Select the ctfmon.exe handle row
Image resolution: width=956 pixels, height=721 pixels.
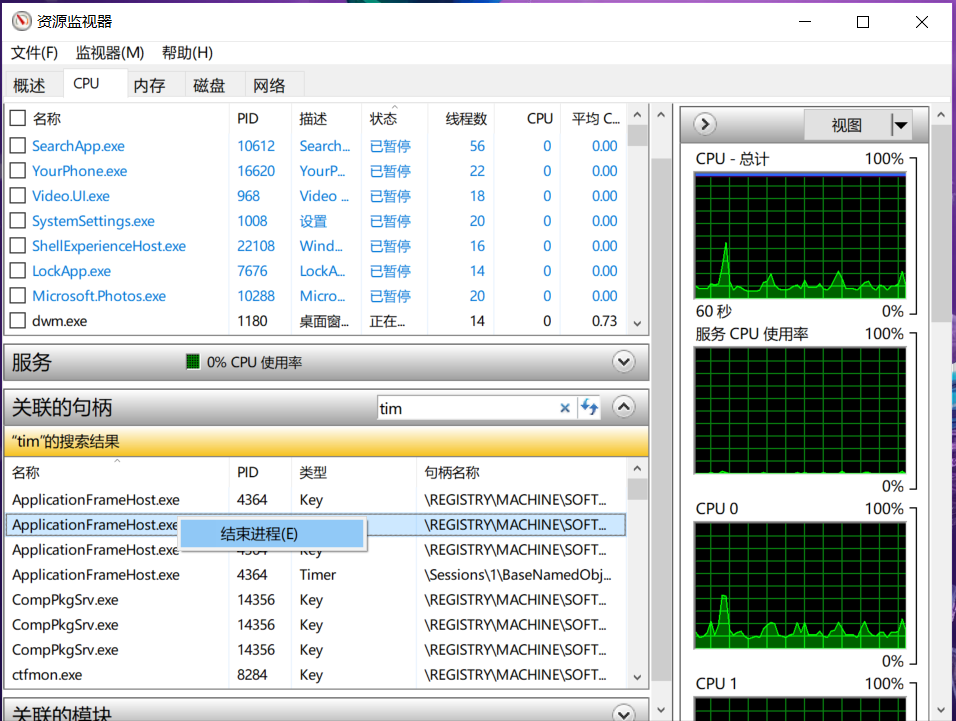[x=317, y=675]
